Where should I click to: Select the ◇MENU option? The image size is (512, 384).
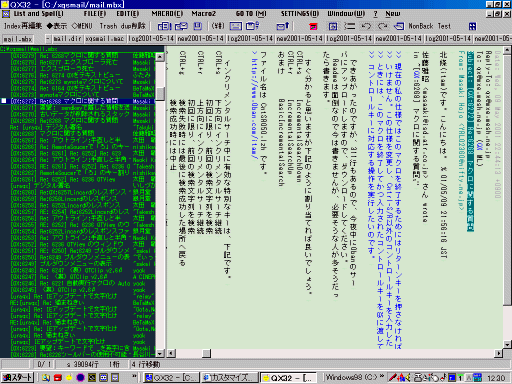point(82,26)
